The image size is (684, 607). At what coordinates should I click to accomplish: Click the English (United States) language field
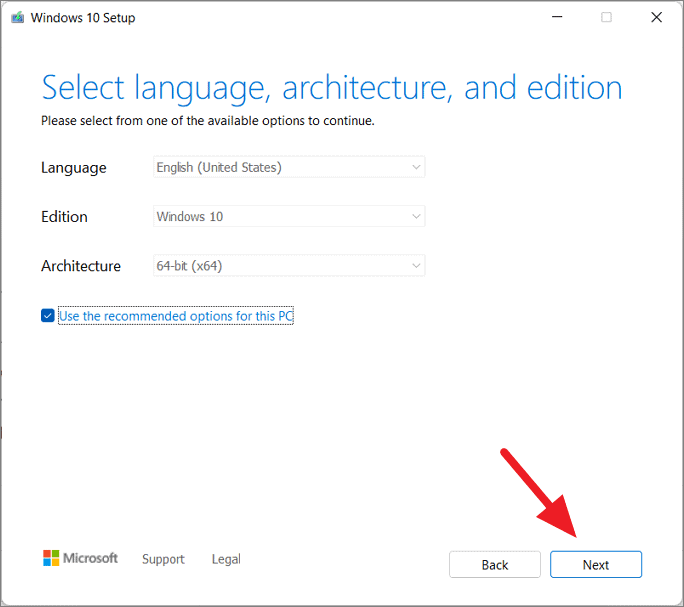click(289, 167)
